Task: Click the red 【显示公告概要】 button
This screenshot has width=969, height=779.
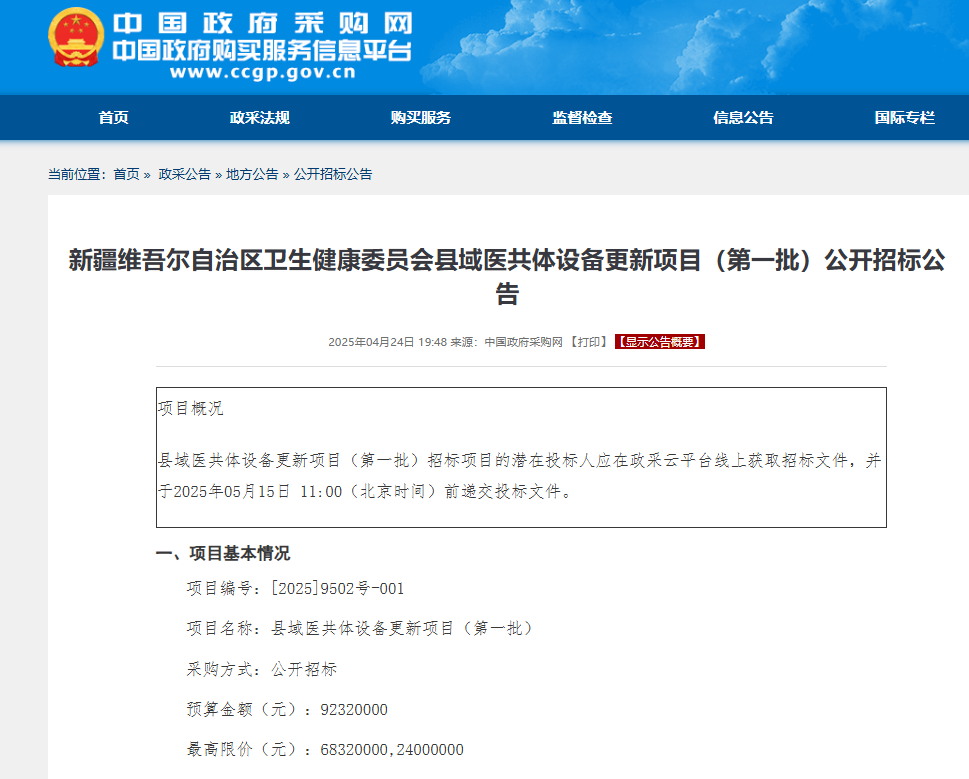Action: 660,342
